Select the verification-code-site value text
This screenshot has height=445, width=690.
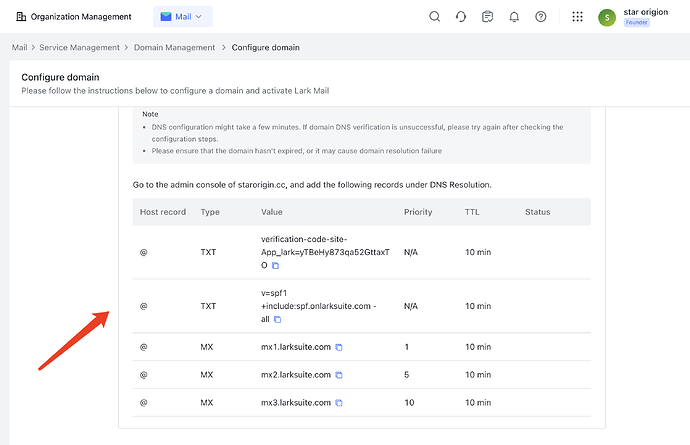click(325, 252)
